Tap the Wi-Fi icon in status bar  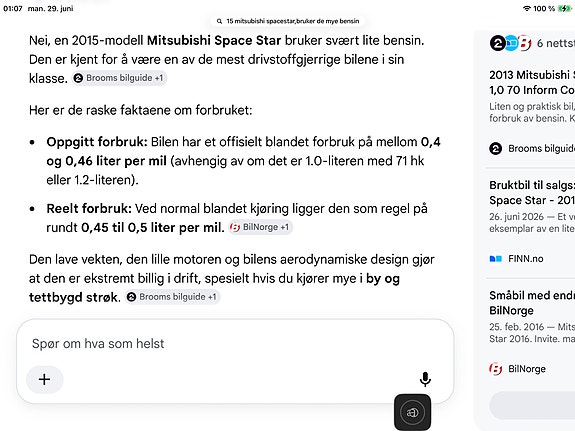point(527,8)
